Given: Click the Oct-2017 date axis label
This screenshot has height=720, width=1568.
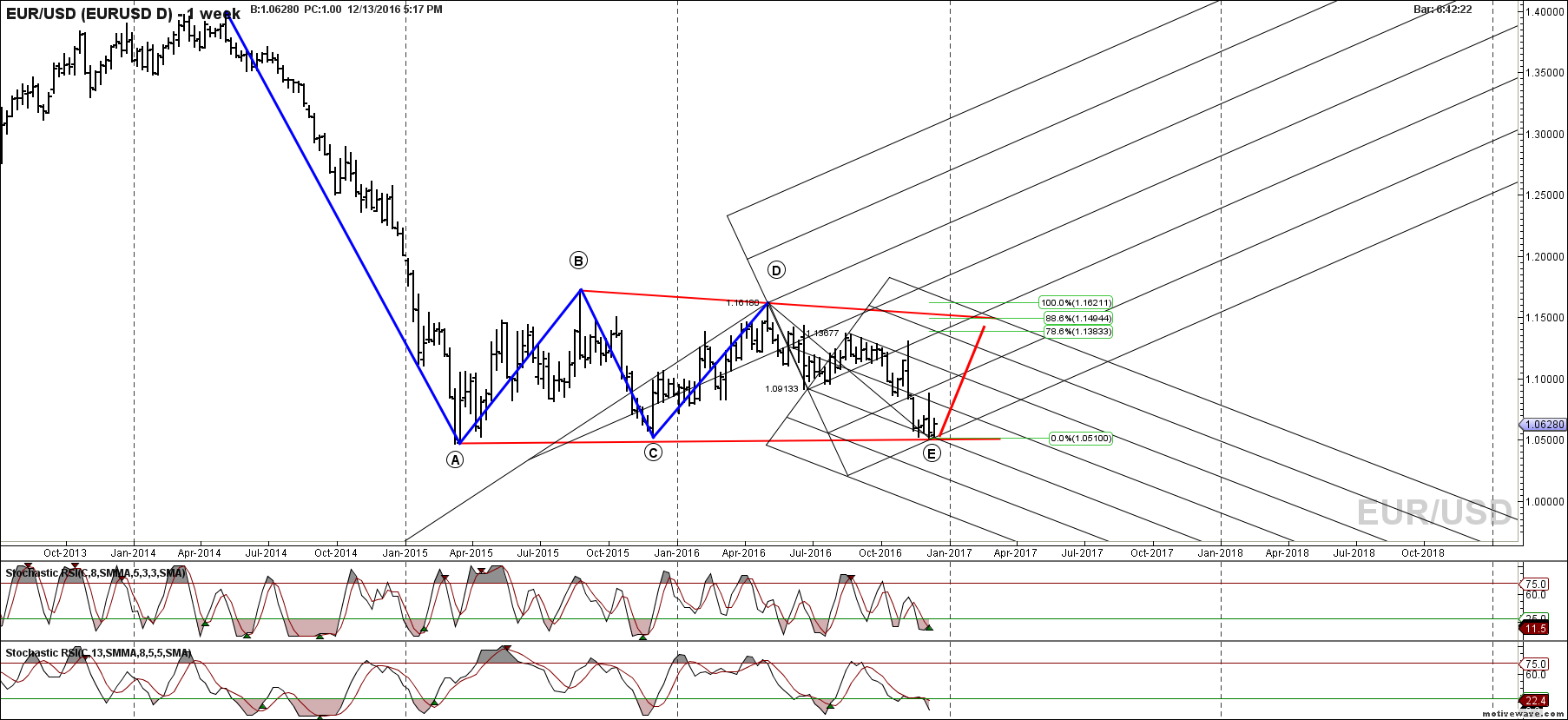Looking at the screenshot, I should click(x=1151, y=553).
